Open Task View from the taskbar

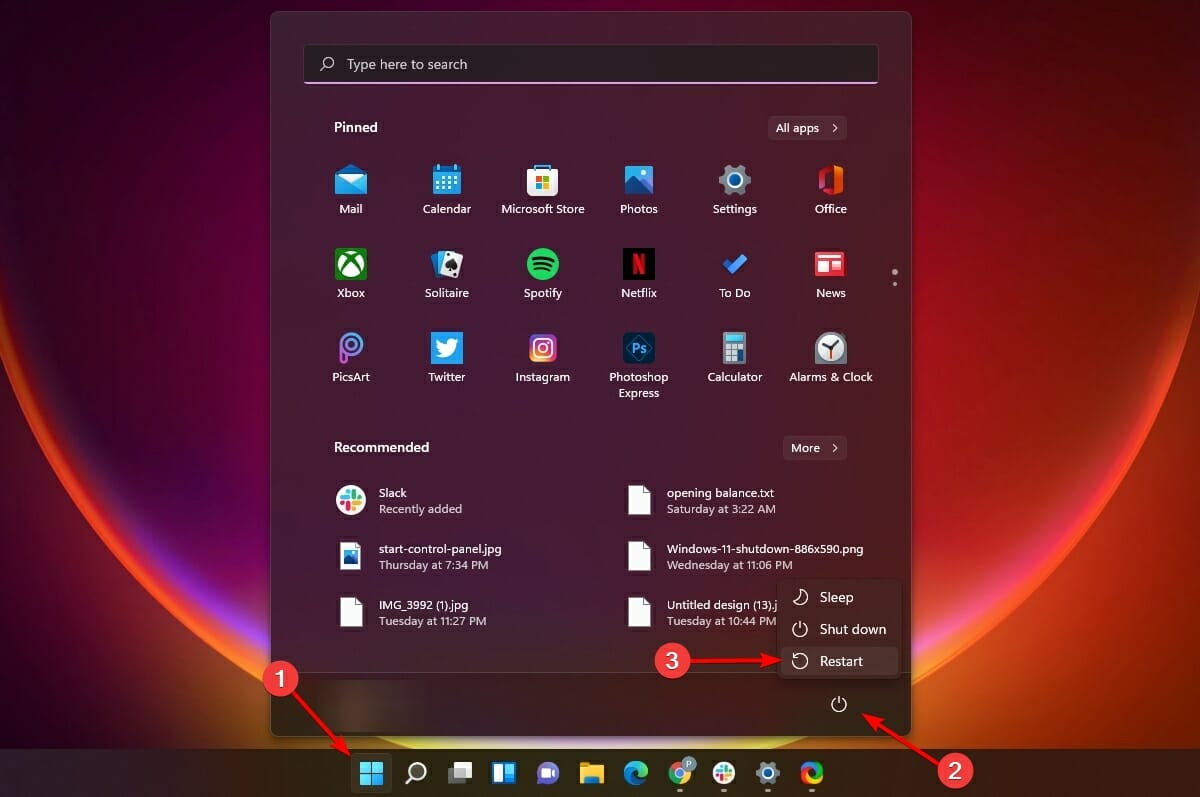click(460, 773)
